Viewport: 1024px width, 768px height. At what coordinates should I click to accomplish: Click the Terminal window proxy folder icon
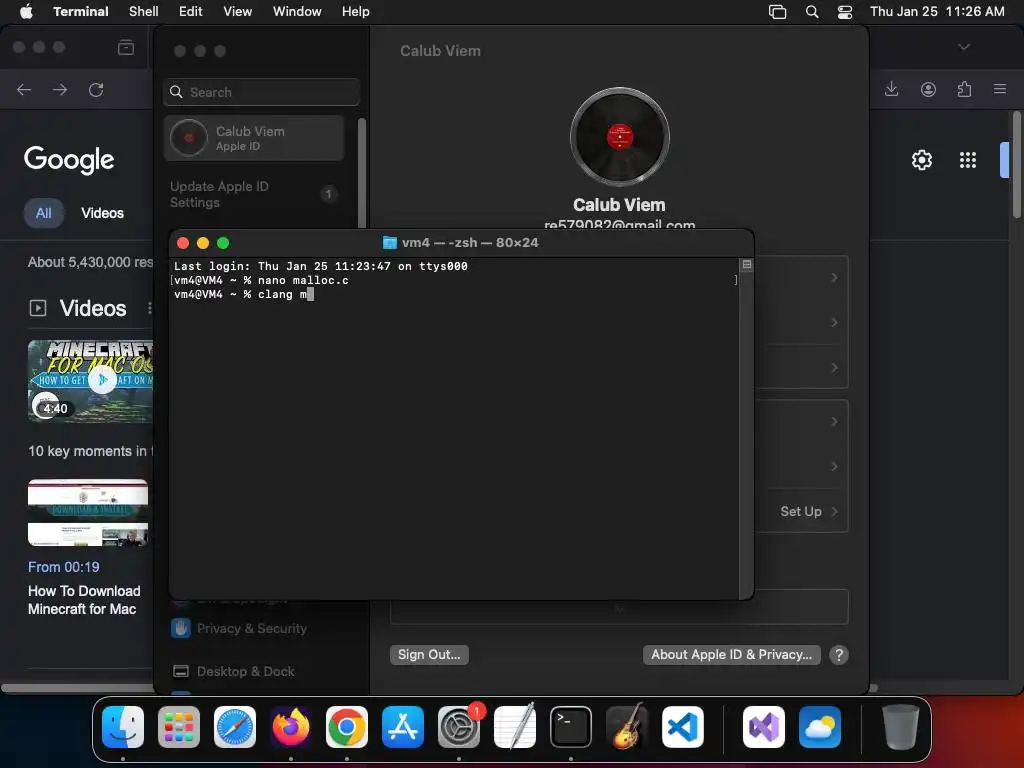[389, 242]
